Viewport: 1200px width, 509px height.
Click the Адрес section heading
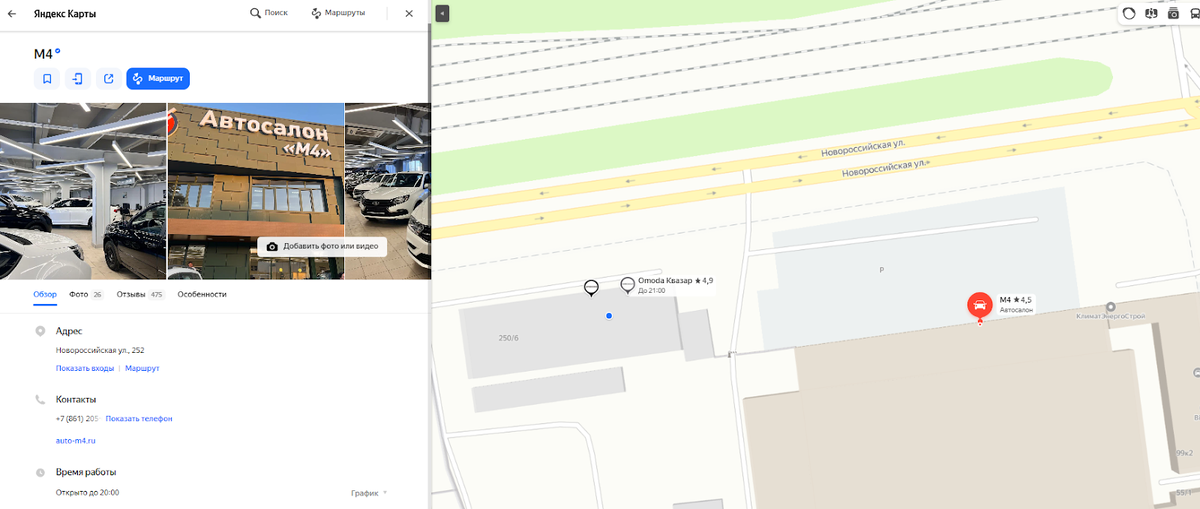[70, 330]
